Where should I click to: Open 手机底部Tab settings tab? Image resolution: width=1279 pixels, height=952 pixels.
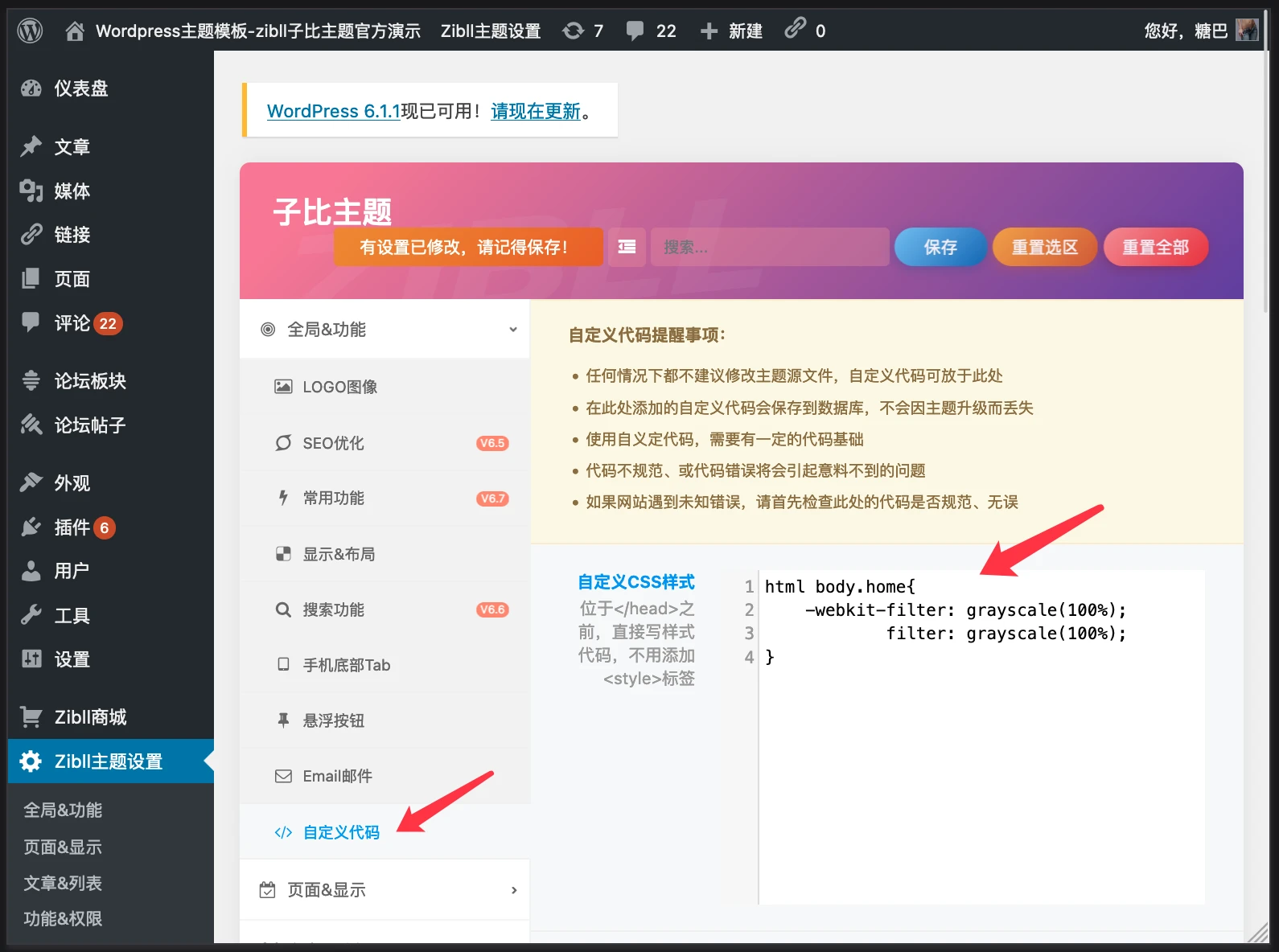coord(385,665)
